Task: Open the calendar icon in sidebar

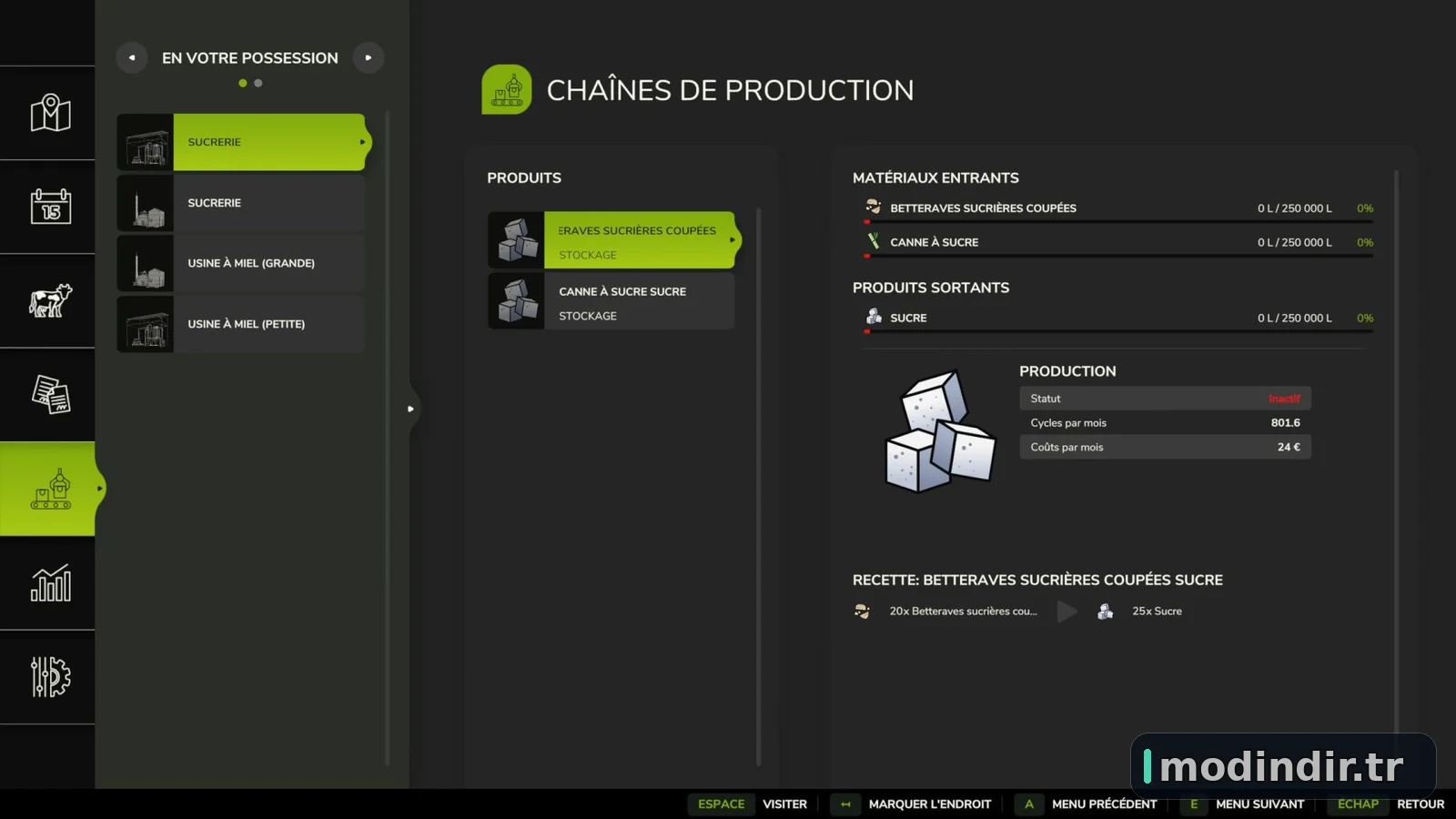Action: point(50,207)
